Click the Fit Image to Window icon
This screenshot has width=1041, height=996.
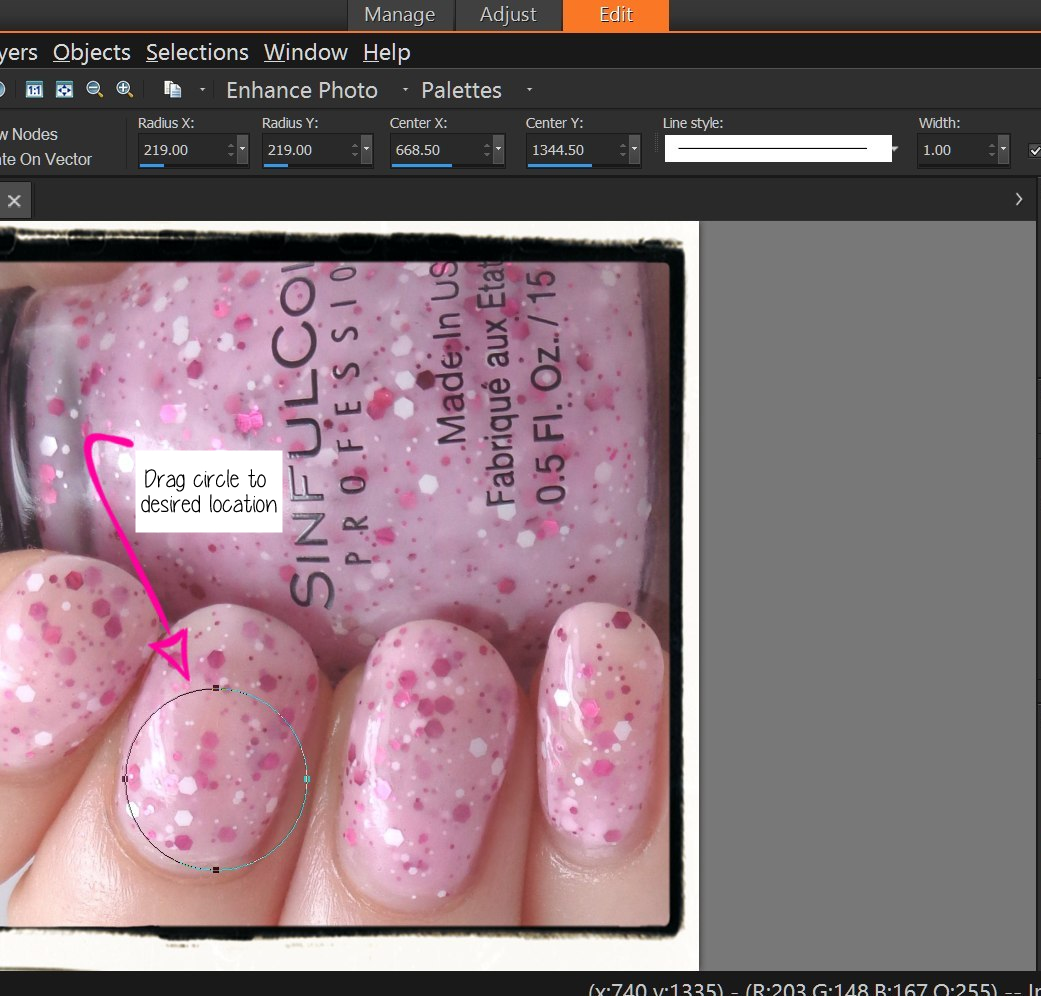coord(64,89)
